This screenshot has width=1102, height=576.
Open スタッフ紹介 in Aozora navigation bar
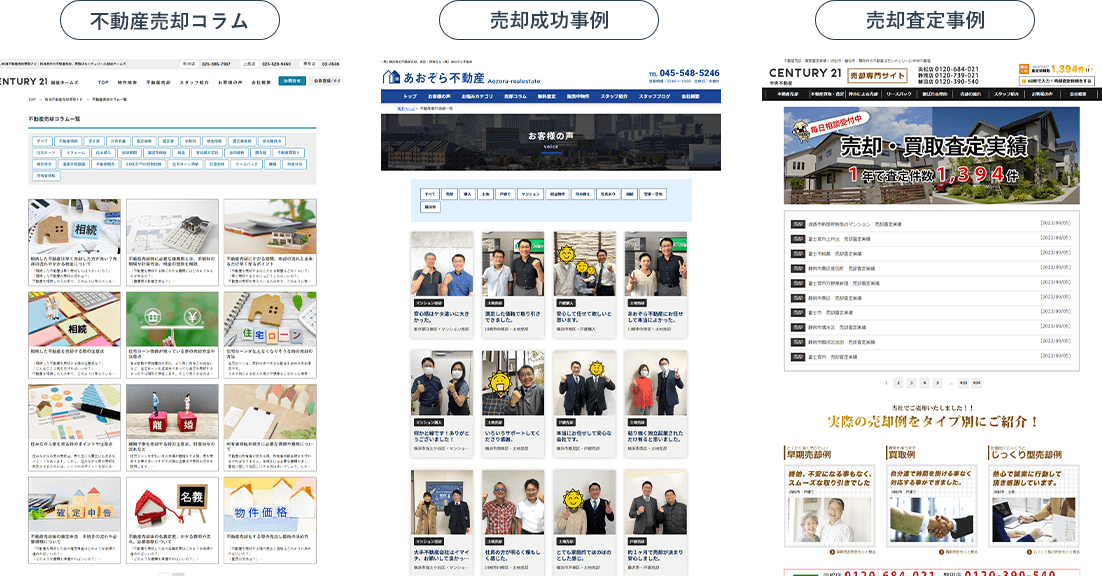614,96
